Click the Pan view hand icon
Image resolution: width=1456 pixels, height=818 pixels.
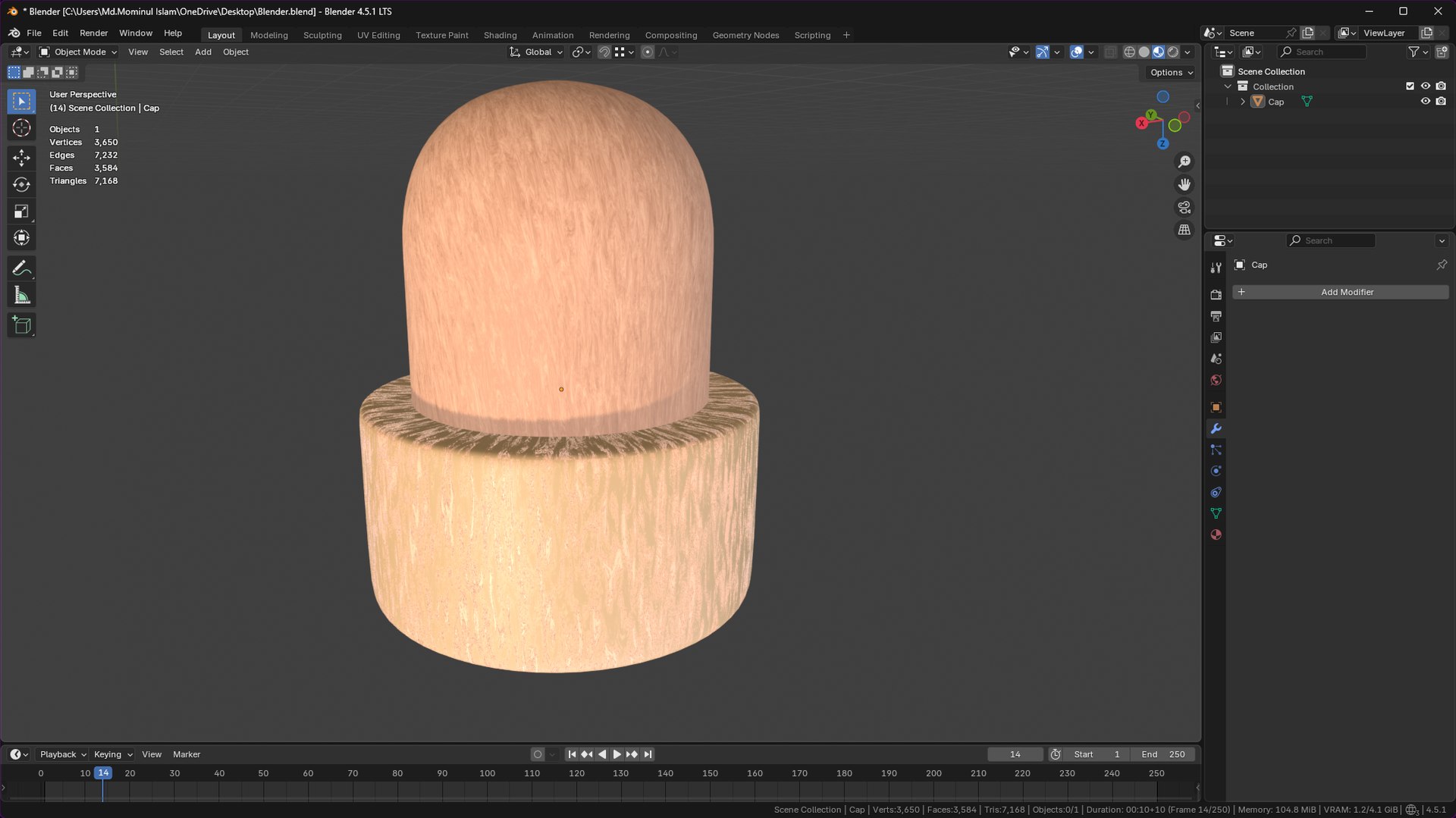click(1184, 185)
